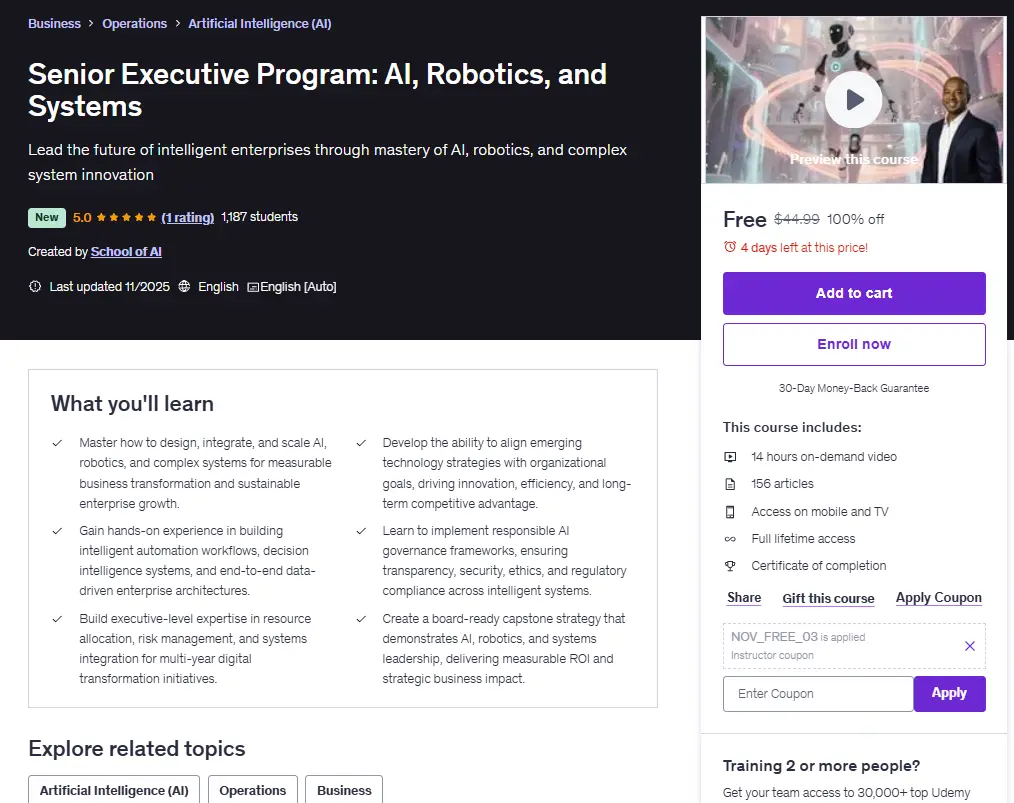The image size is (1014, 803).
Task: Click the articles document icon
Action: pyautogui.click(x=730, y=484)
